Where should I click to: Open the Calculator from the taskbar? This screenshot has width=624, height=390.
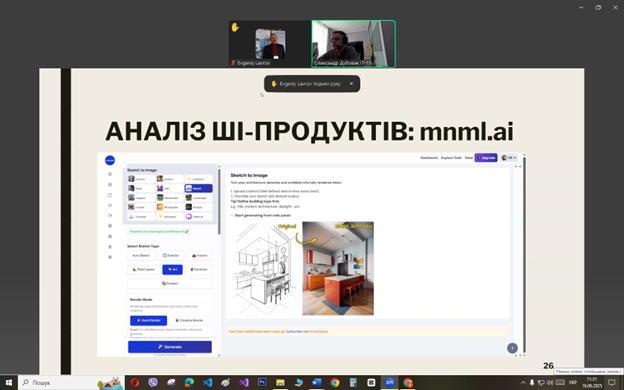353,382
